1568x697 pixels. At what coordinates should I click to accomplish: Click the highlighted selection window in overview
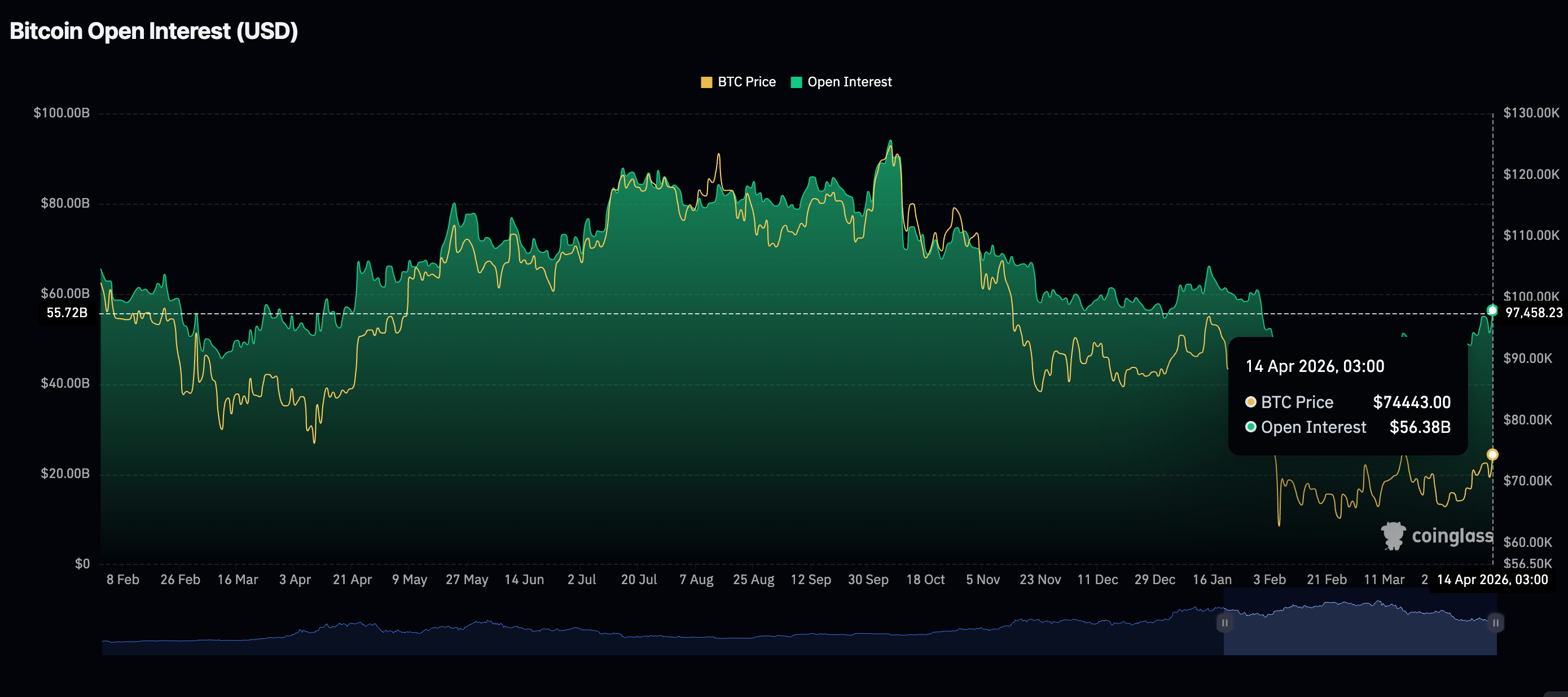tap(1360, 633)
